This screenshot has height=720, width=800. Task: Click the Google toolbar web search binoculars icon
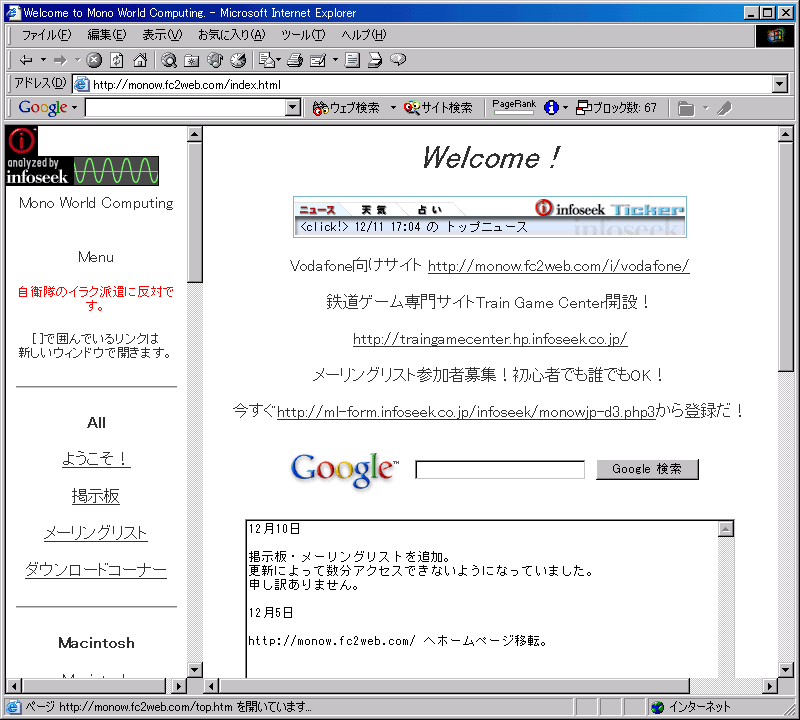(x=320, y=108)
